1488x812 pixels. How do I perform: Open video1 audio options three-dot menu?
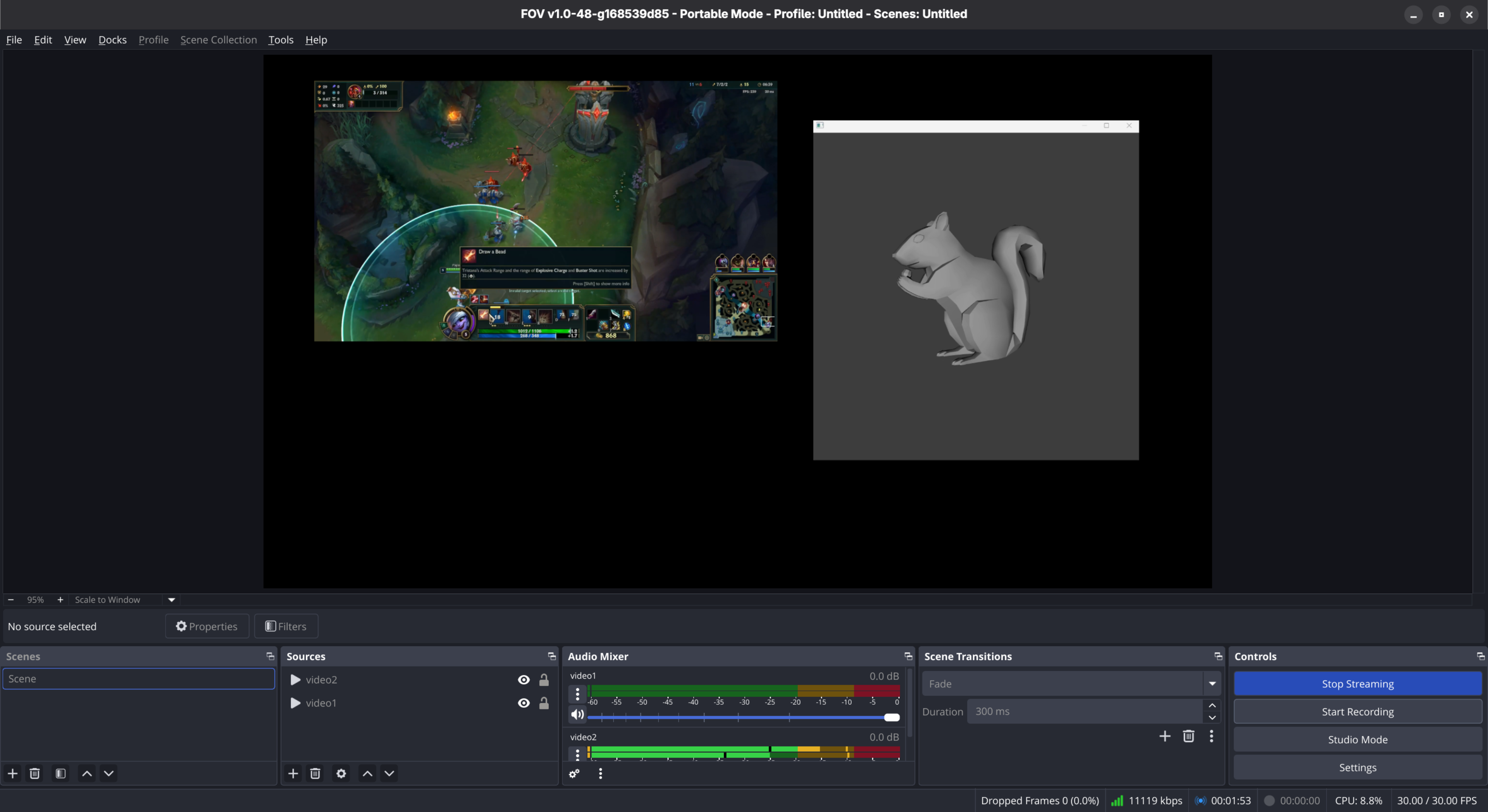[578, 694]
